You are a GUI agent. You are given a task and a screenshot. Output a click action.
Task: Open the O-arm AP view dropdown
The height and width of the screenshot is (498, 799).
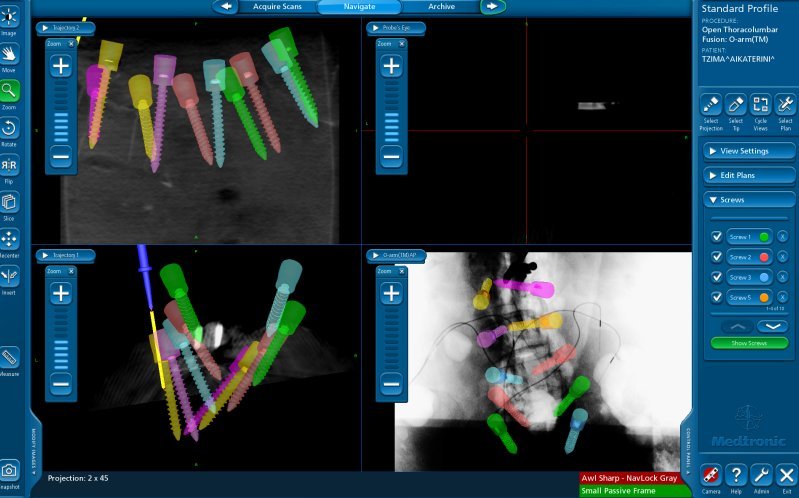click(395, 255)
